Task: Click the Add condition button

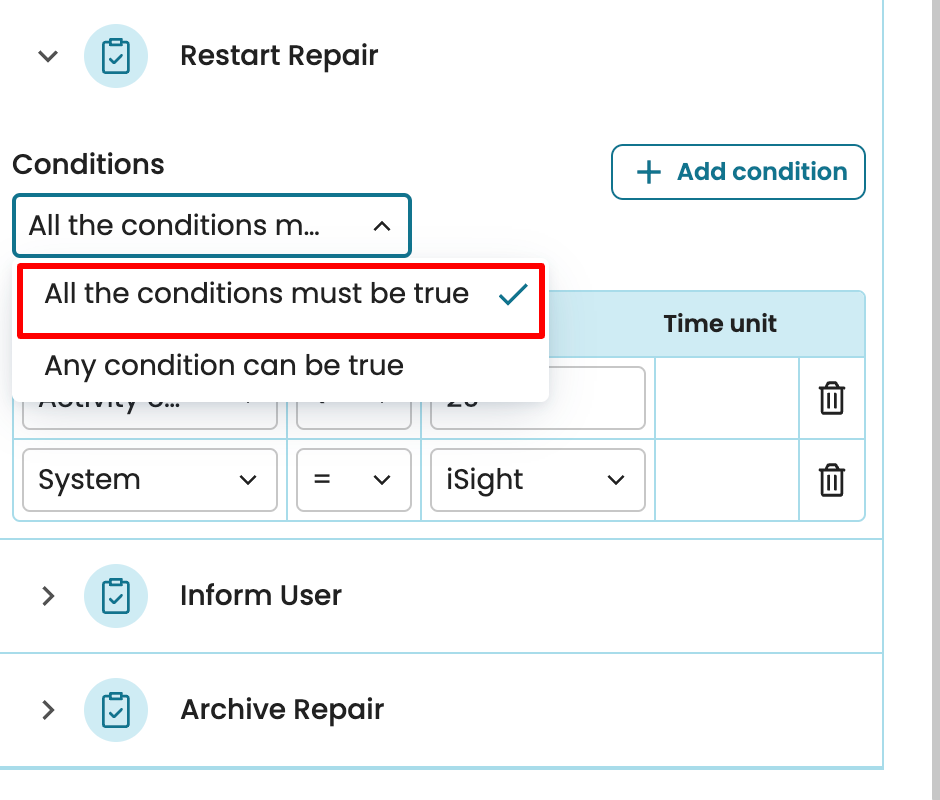Action: click(x=738, y=172)
